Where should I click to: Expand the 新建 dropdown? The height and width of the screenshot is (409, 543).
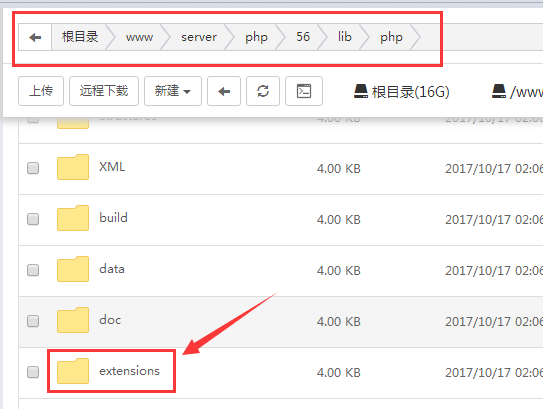(x=173, y=91)
